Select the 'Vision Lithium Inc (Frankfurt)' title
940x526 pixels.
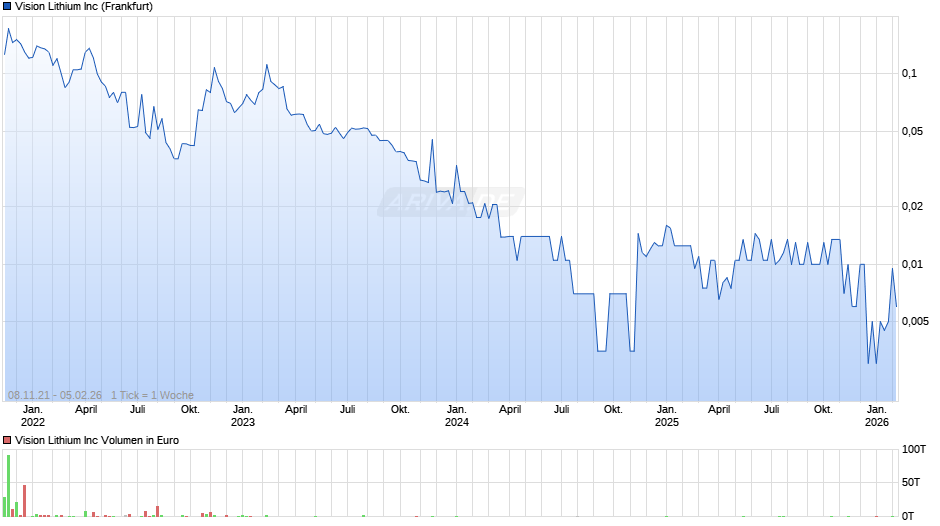click(x=84, y=7)
